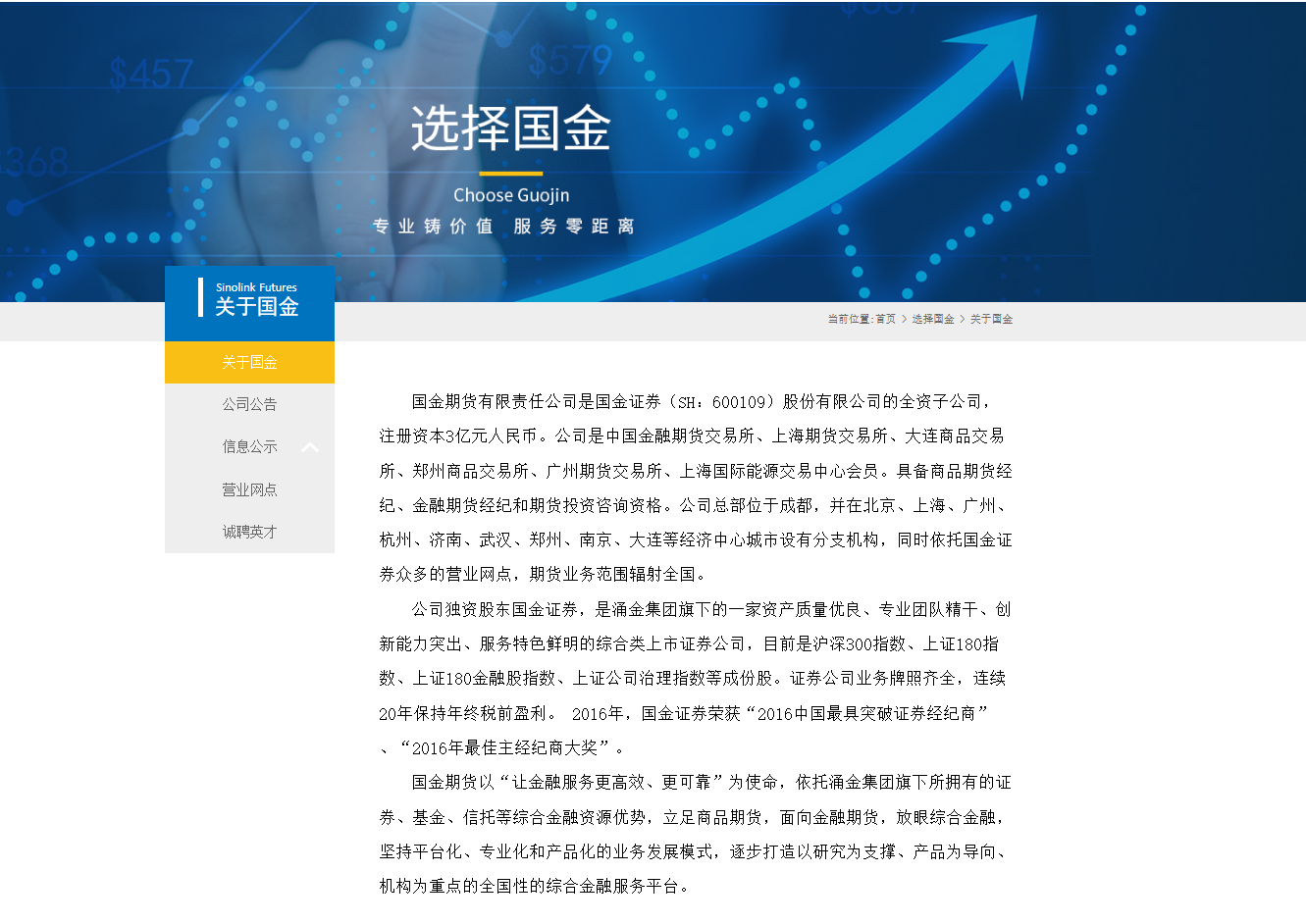This screenshot has width=1306, height=924.
Task: Click the Choose Guojin banner subtitle
Action: coord(511,195)
